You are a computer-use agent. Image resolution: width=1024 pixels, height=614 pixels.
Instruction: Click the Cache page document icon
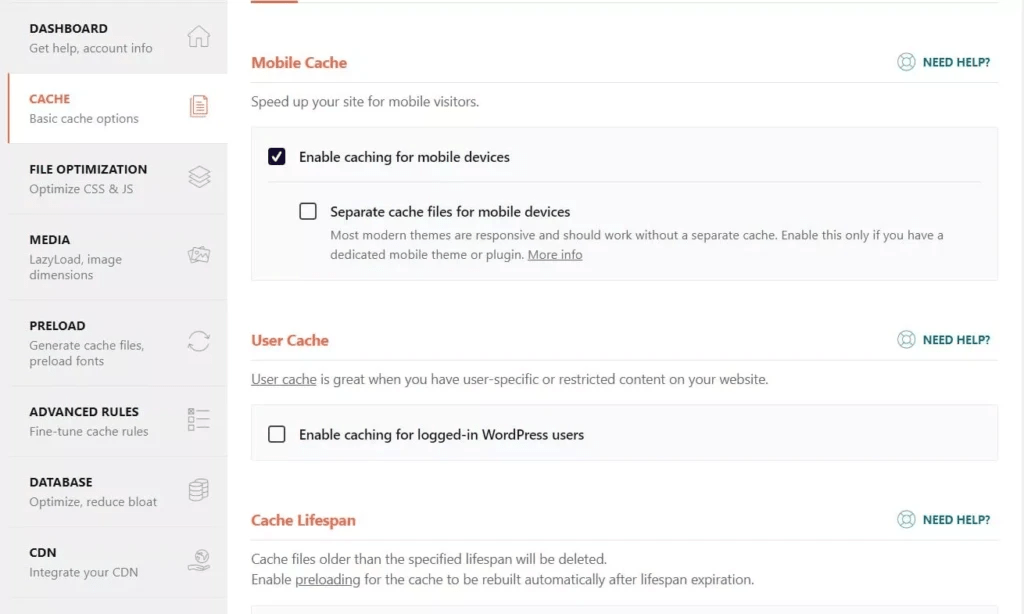(199, 105)
